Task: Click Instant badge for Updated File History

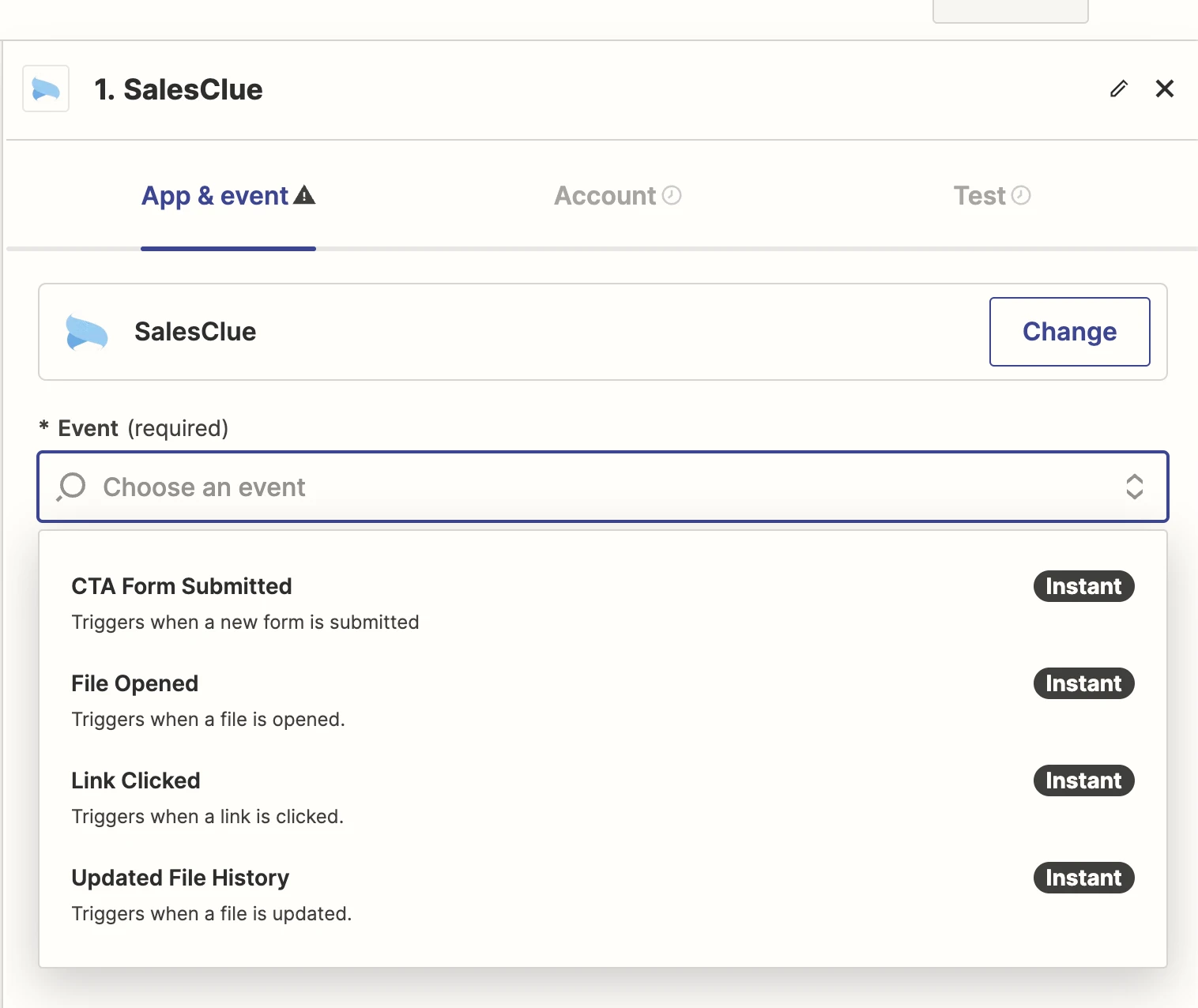Action: (x=1083, y=878)
